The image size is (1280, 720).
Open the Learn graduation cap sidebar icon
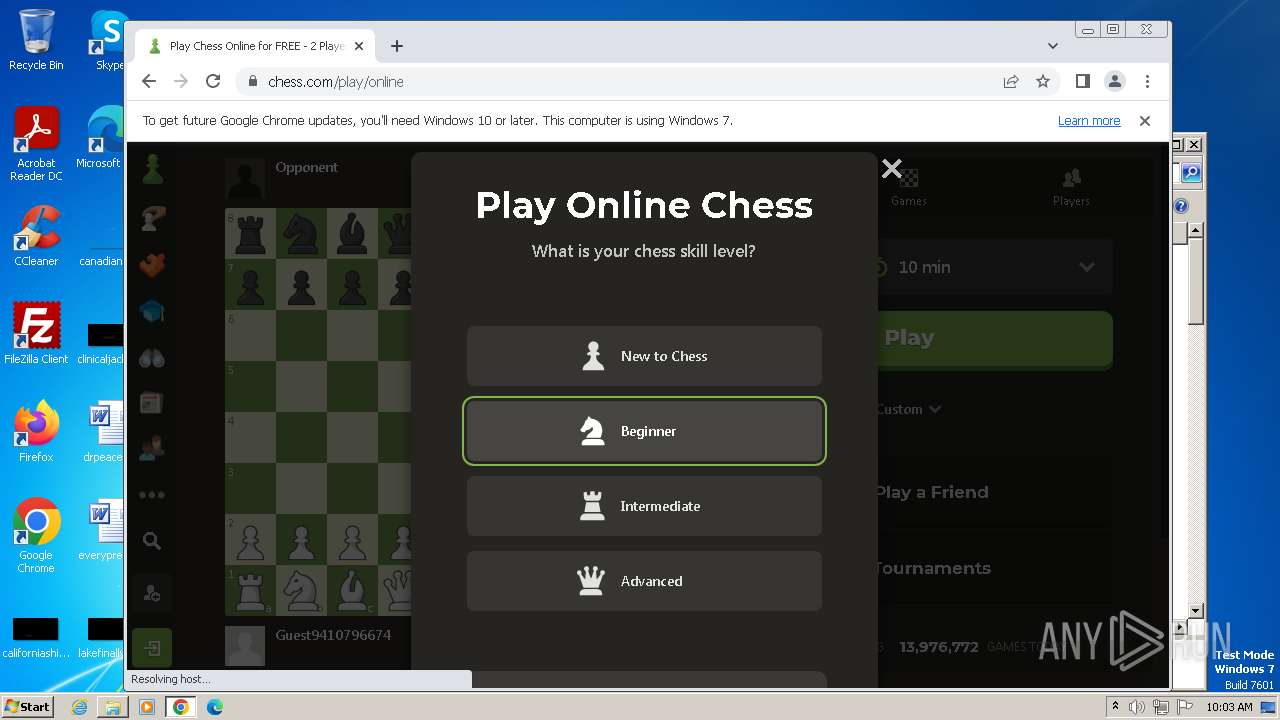click(152, 312)
